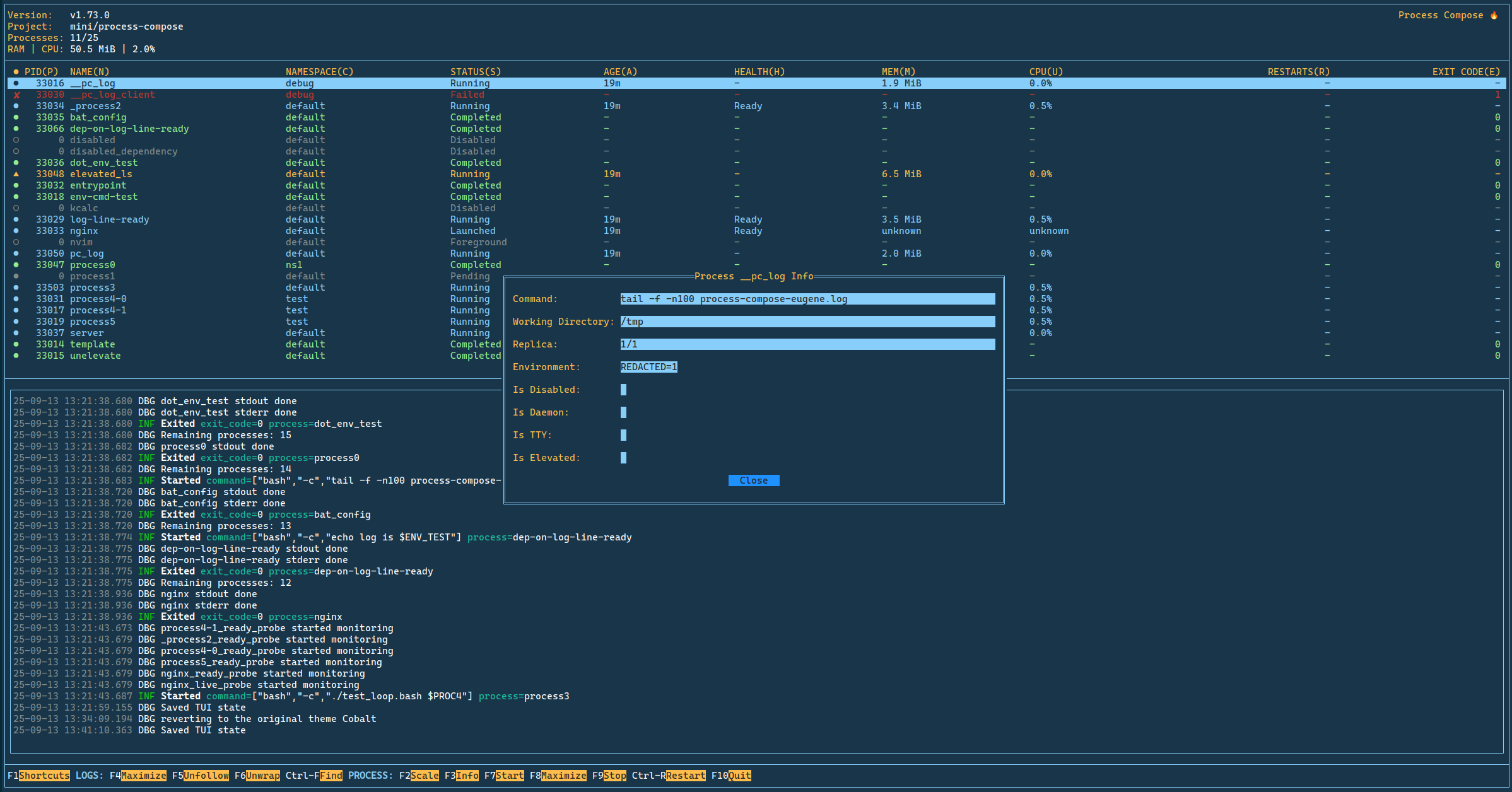Toggle the Is Daemon checkbox

(x=623, y=412)
